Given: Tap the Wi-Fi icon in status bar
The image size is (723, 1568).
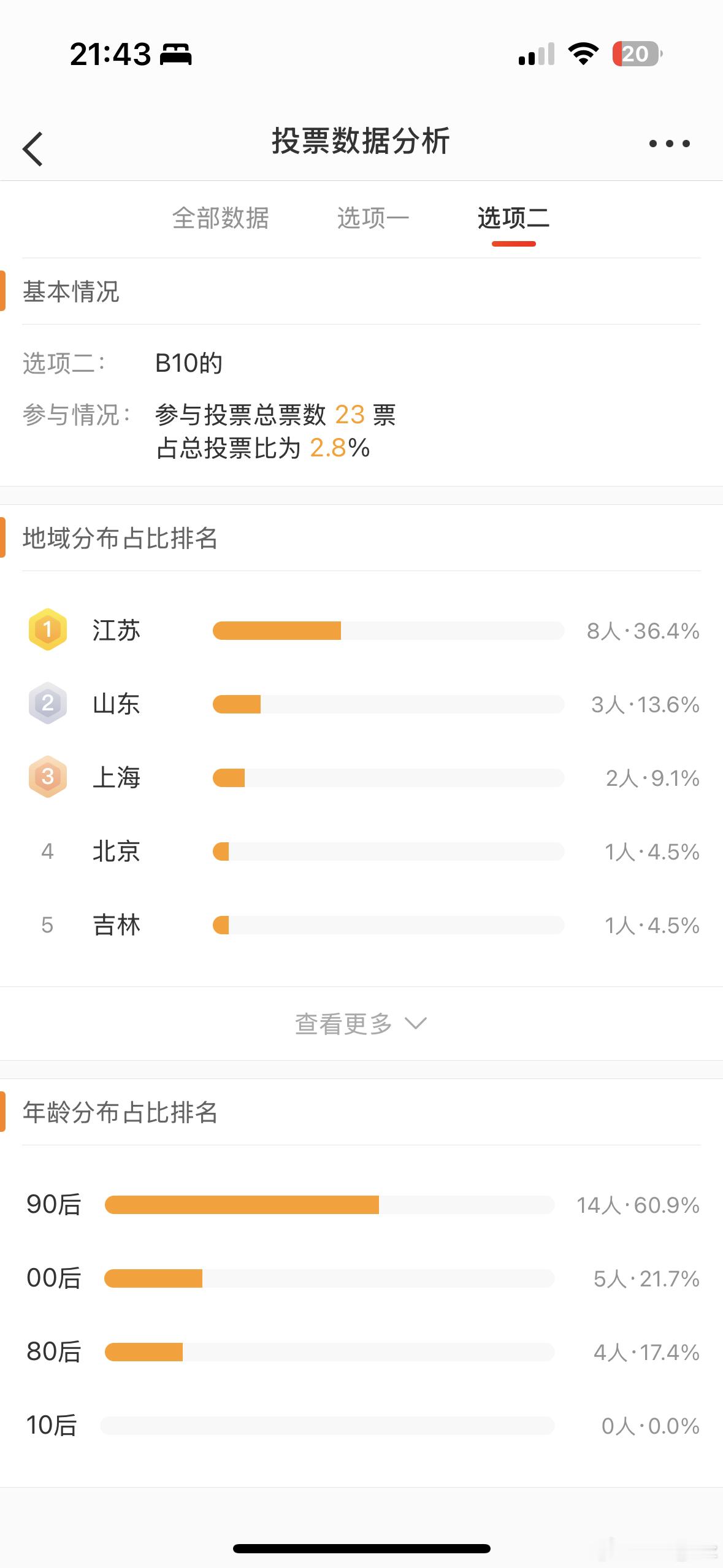Looking at the screenshot, I should click(x=583, y=54).
